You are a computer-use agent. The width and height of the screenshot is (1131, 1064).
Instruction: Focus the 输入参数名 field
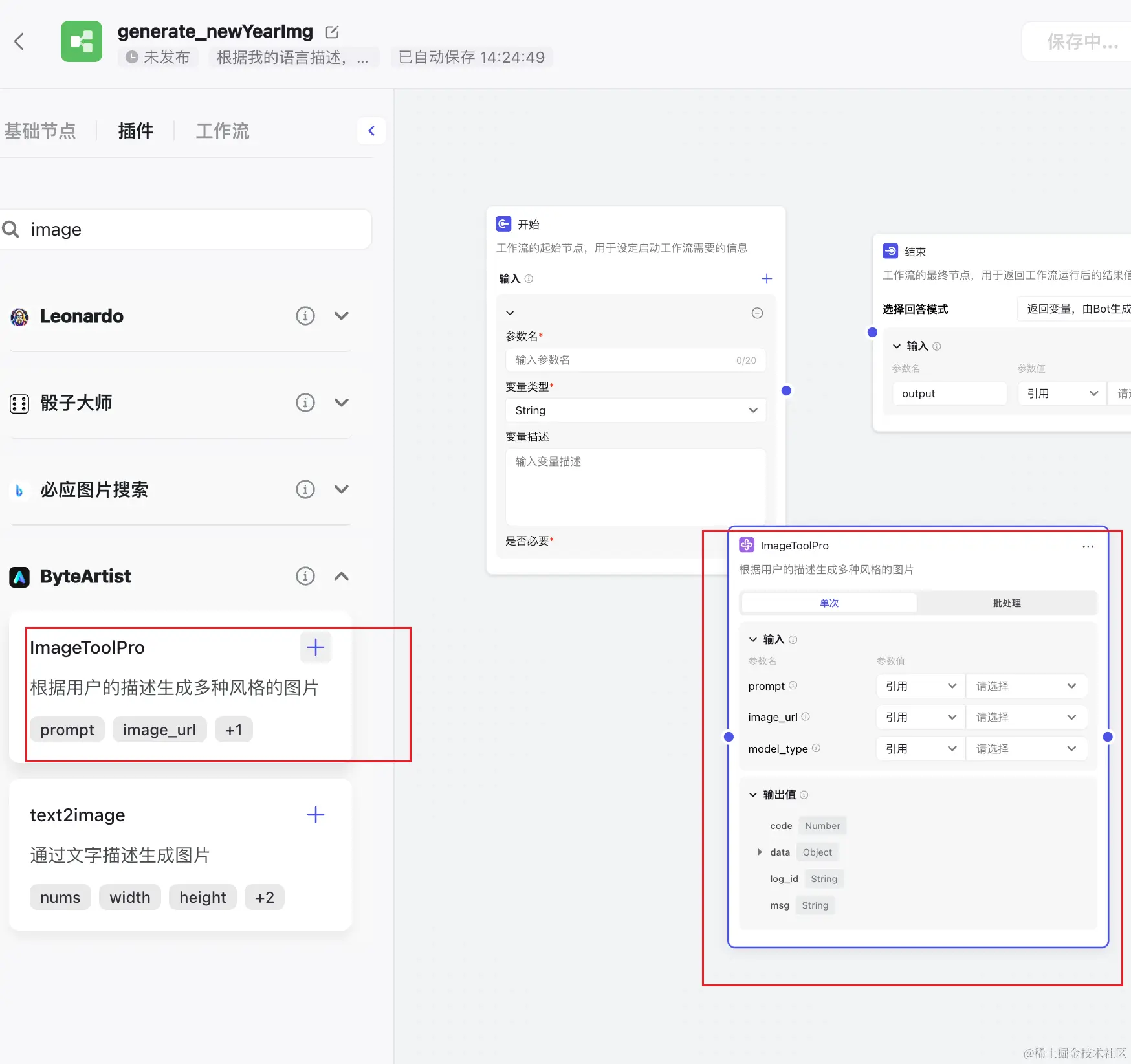635,360
